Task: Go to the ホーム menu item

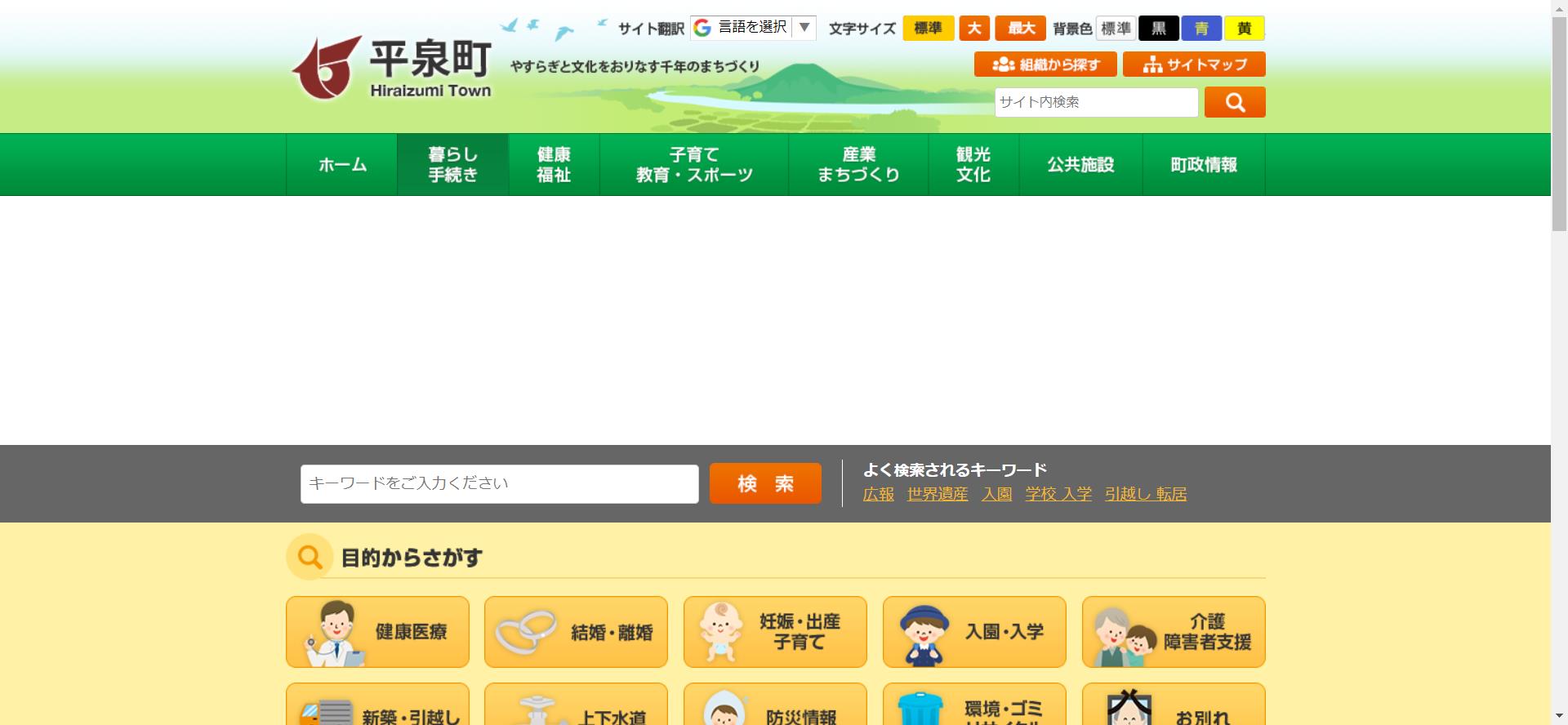Action: (x=342, y=165)
